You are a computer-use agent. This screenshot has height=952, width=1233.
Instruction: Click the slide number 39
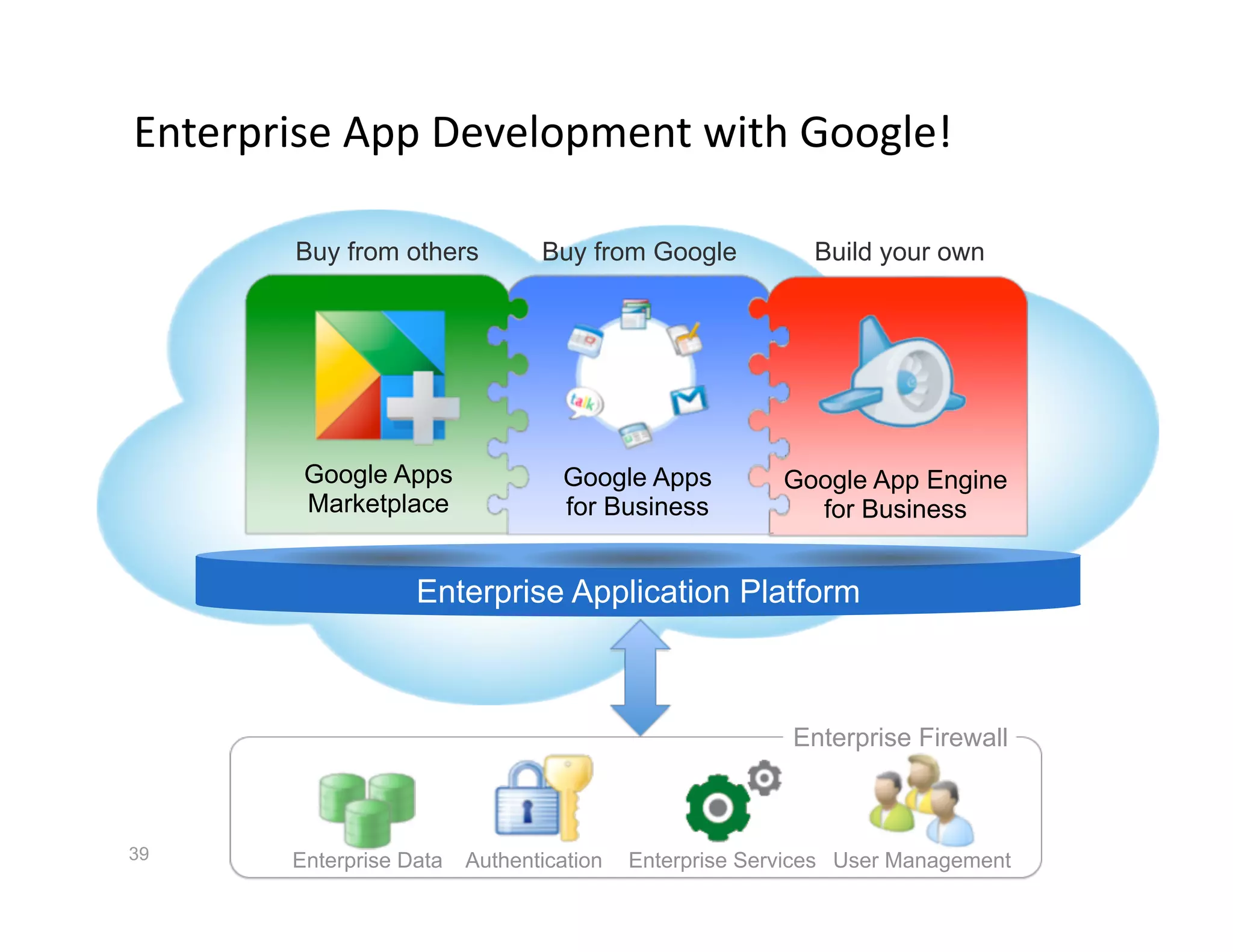point(138,854)
